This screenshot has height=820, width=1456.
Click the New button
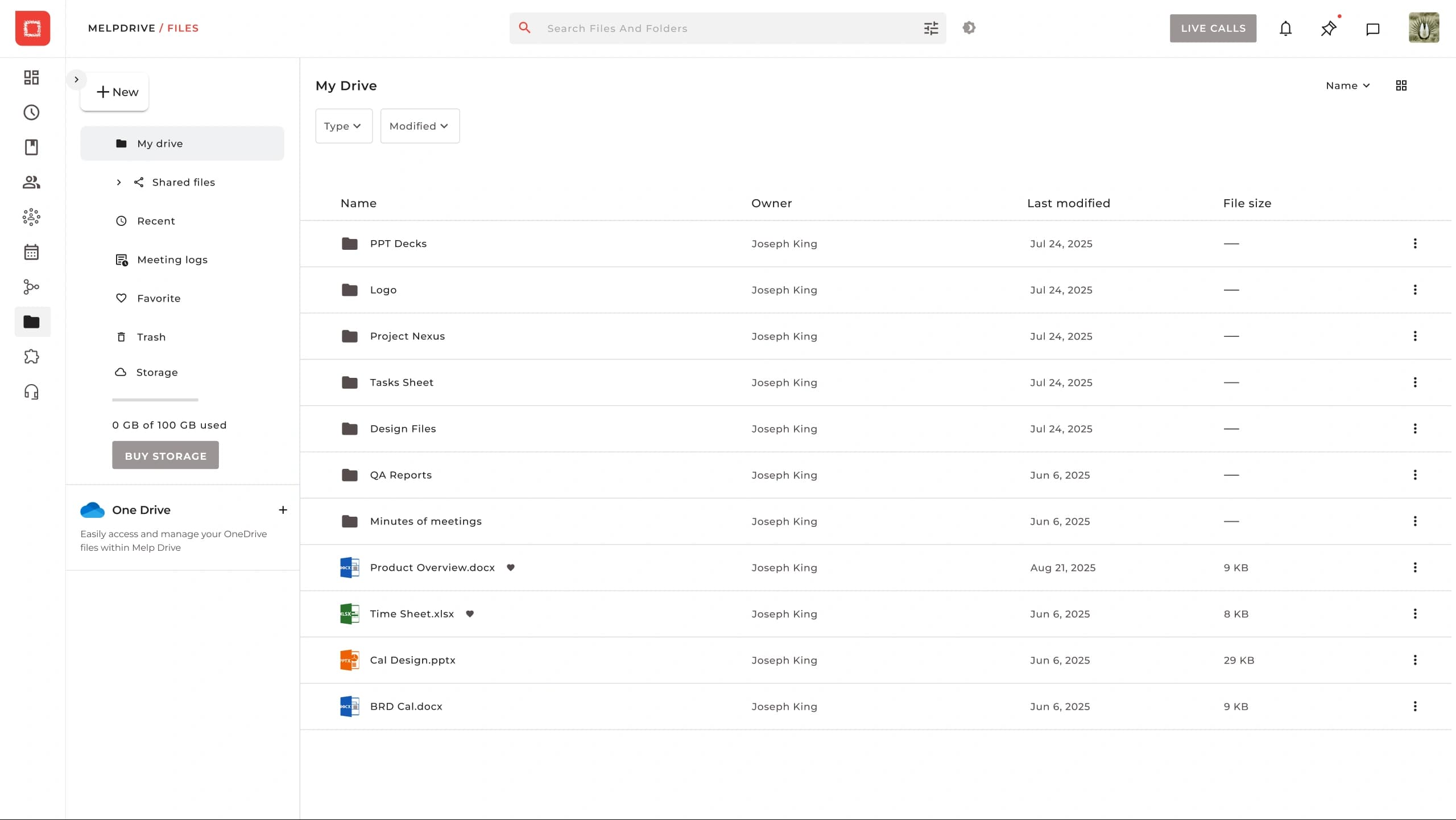pos(115,92)
